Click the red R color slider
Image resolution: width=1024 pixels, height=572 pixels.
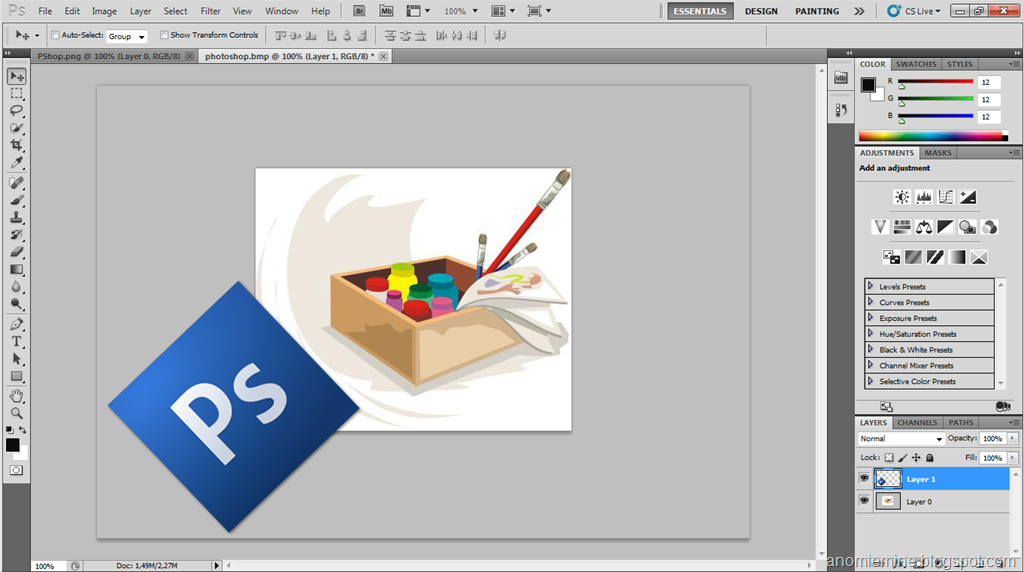coord(936,82)
